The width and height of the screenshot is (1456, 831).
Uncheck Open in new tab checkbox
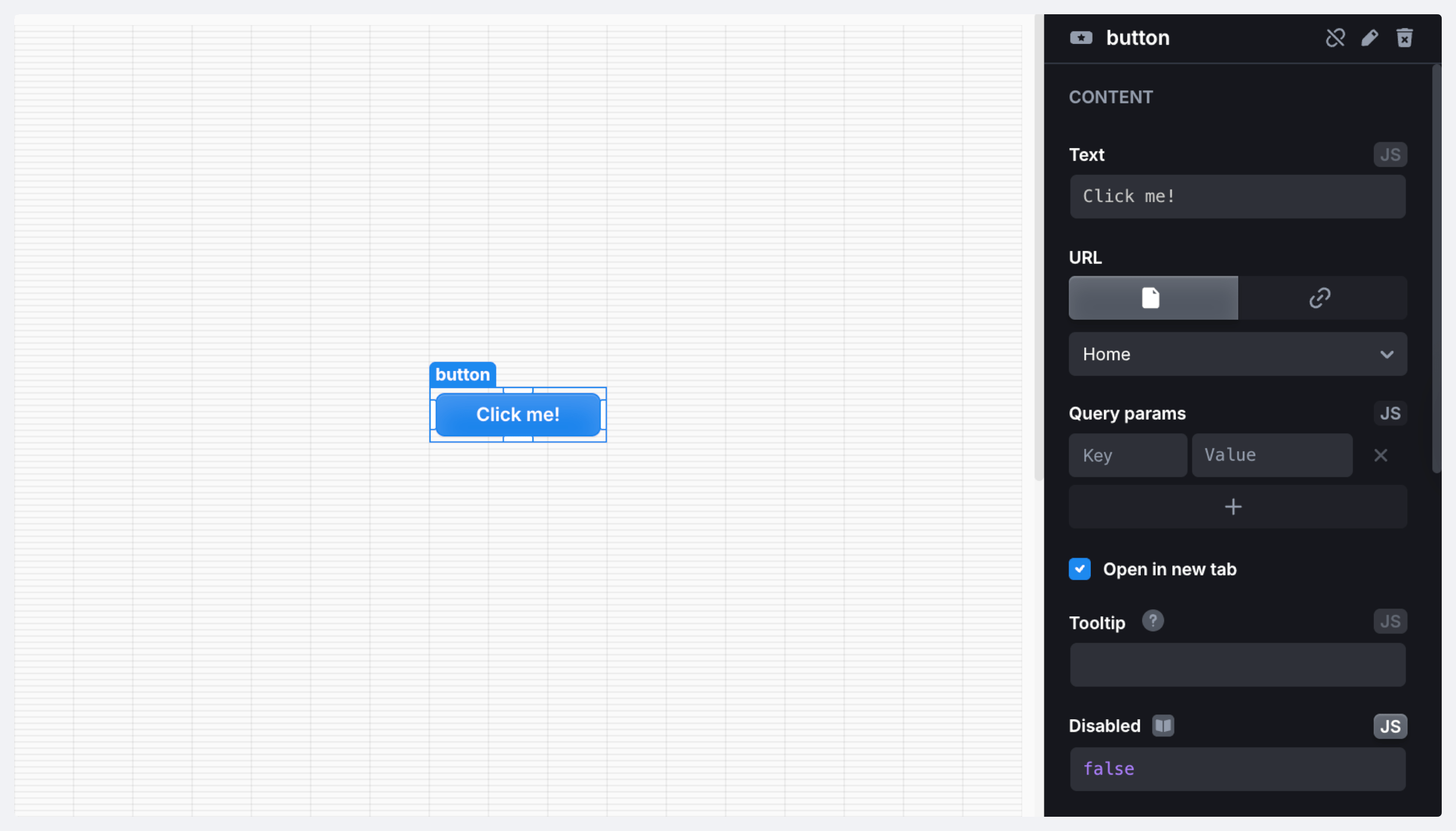point(1080,569)
